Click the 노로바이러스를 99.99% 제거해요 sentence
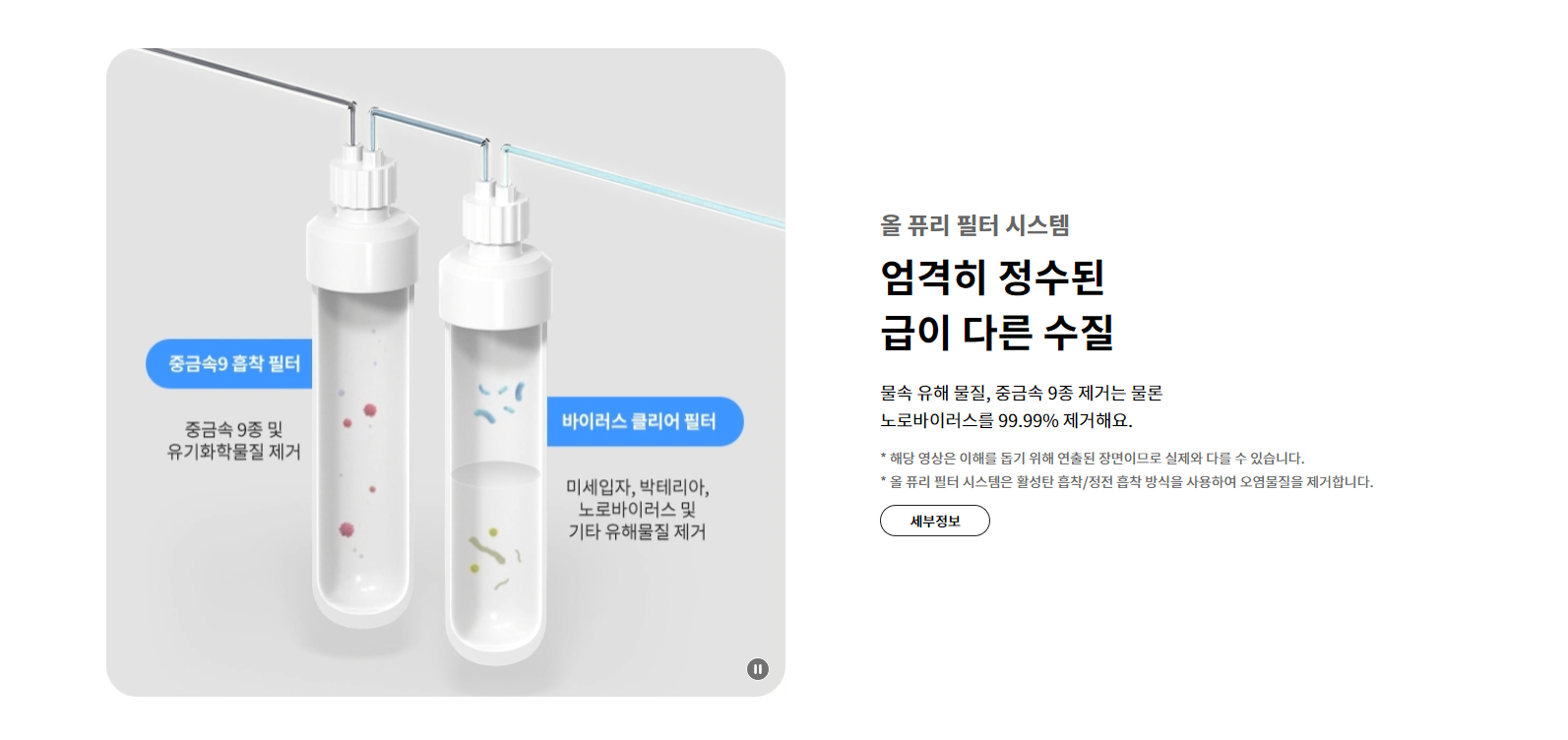Viewport: 1568px width, 740px height. pyautogui.click(x=1006, y=420)
